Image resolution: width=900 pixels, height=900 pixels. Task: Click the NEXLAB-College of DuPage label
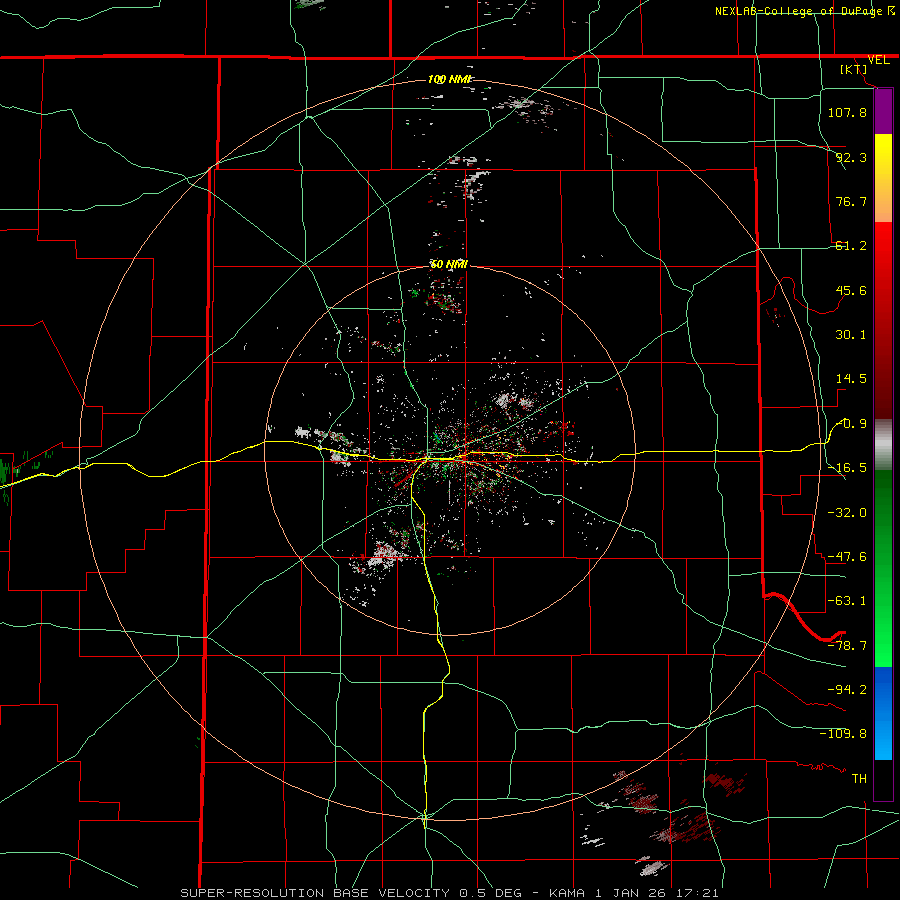point(804,11)
